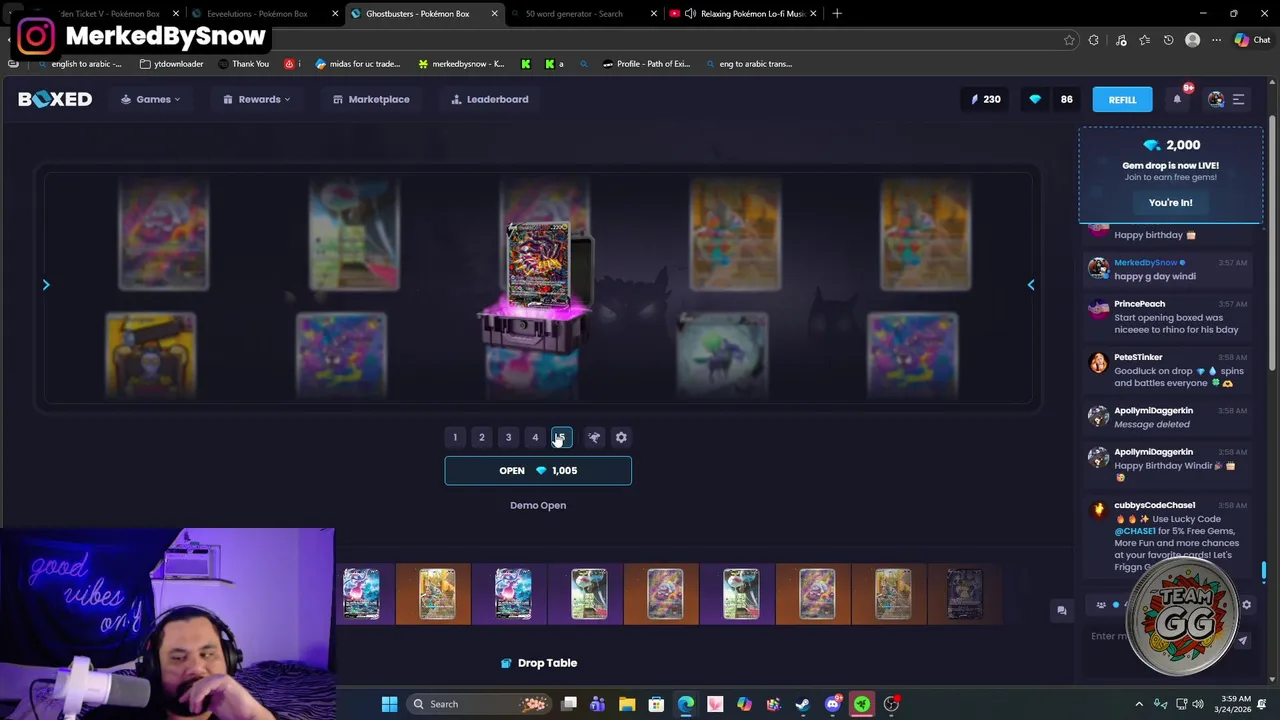Image resolution: width=1280 pixels, height=720 pixels.
Task: Click the taskbar Search box
Action: (x=480, y=704)
